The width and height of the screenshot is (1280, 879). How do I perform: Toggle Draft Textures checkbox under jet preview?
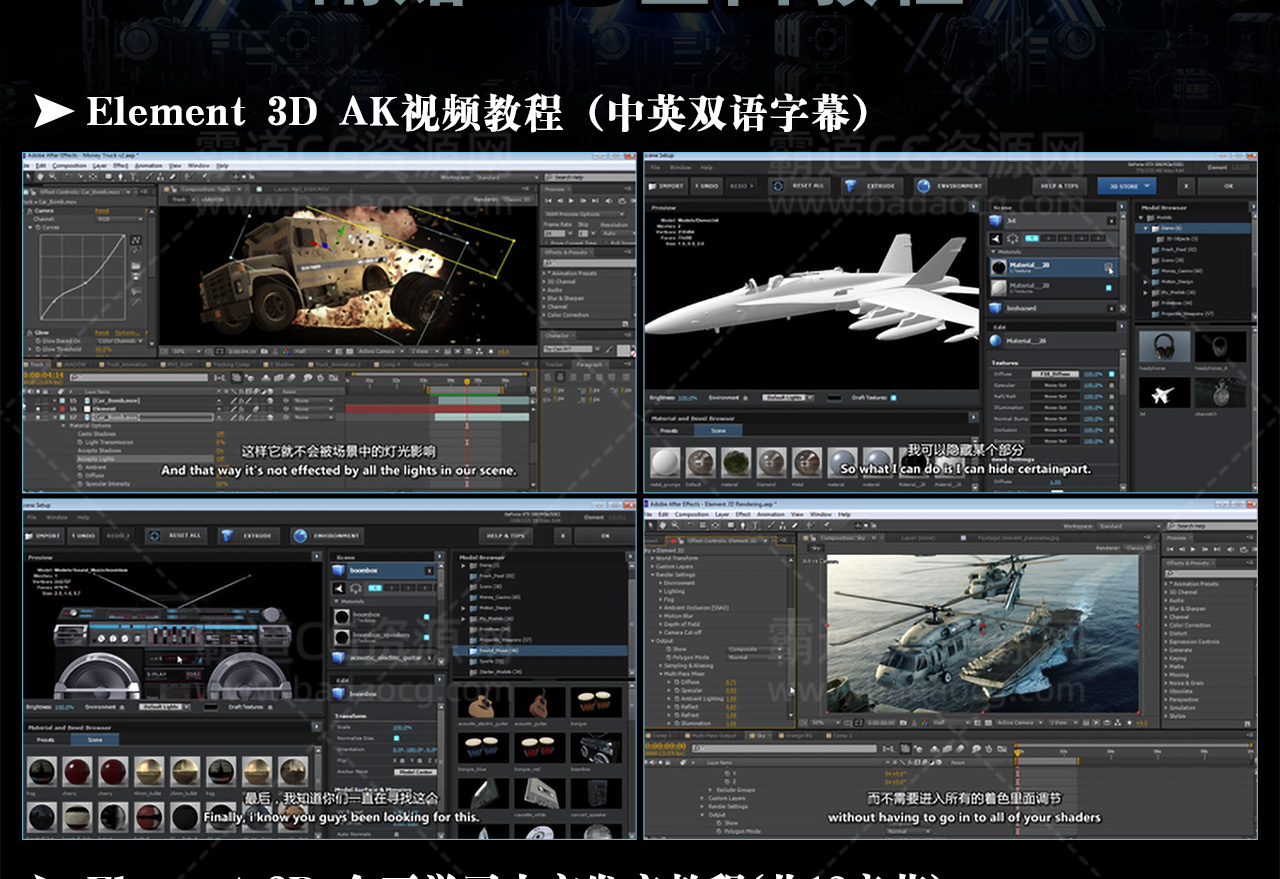[893, 398]
